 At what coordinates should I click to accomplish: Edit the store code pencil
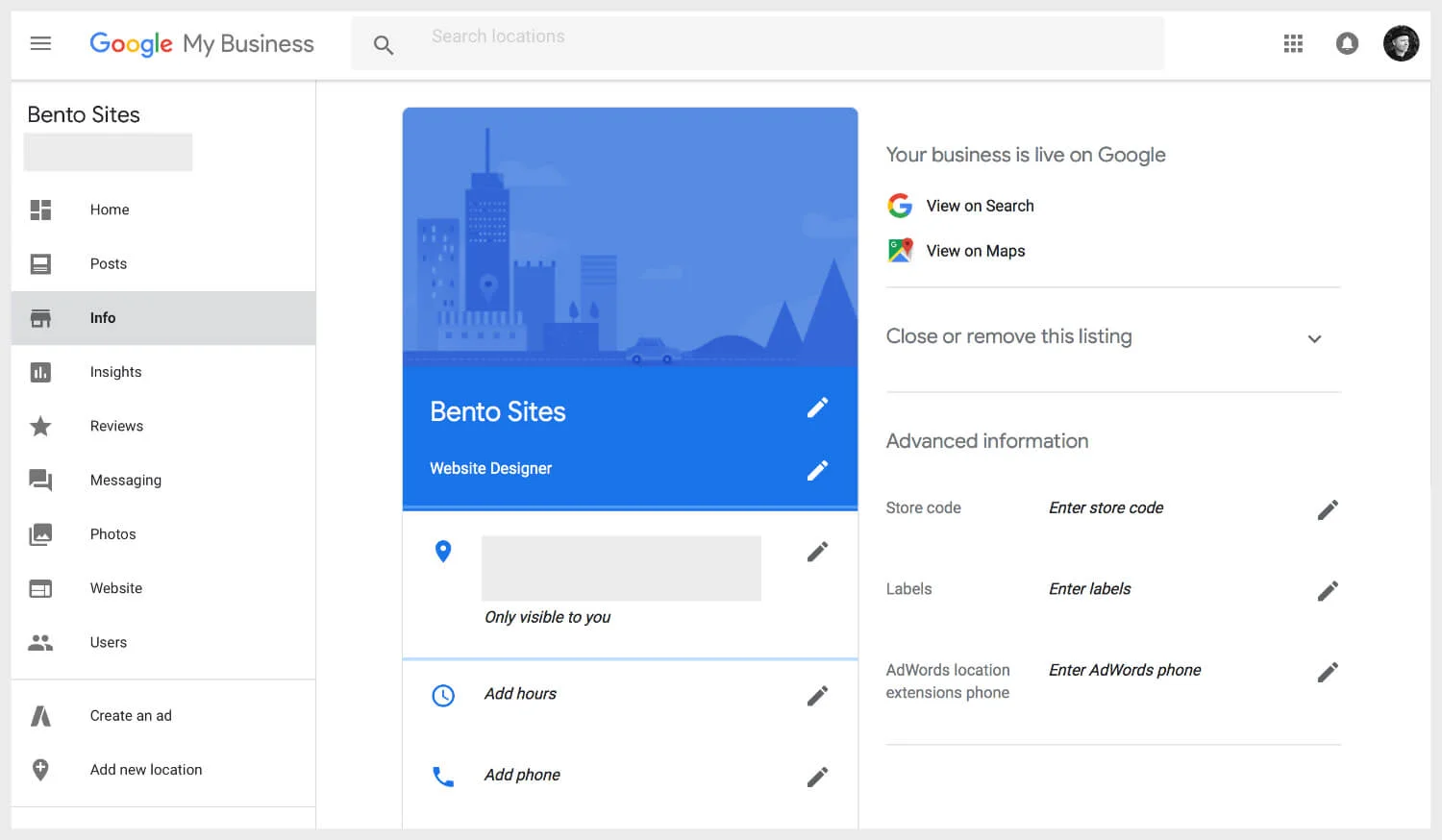click(1328, 509)
